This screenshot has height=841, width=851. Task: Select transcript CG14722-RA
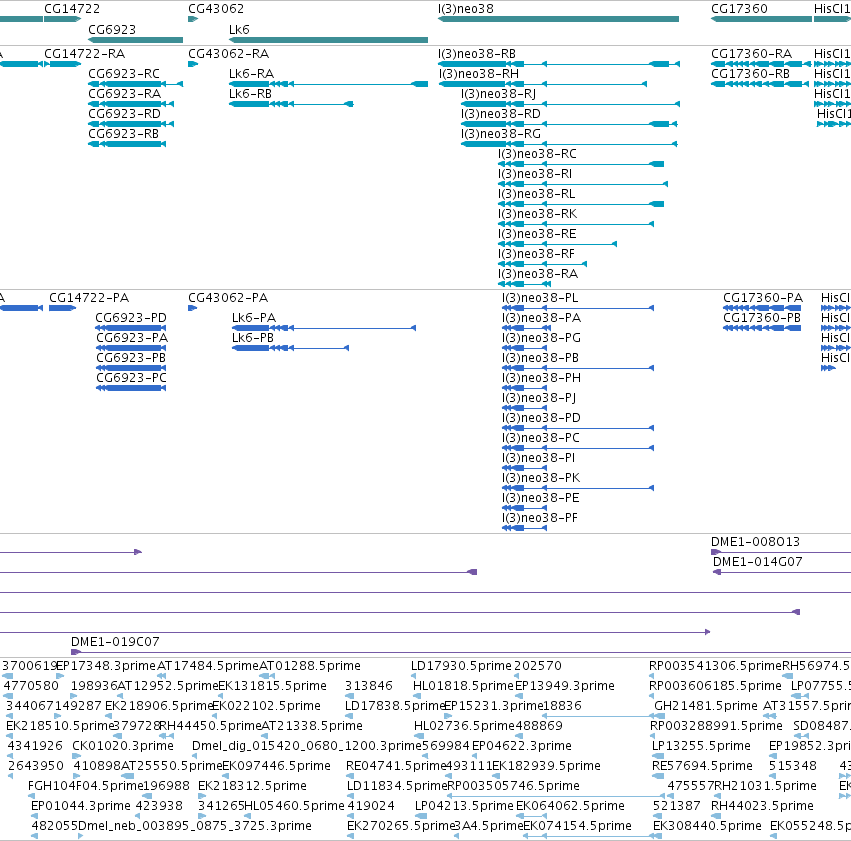point(85,54)
